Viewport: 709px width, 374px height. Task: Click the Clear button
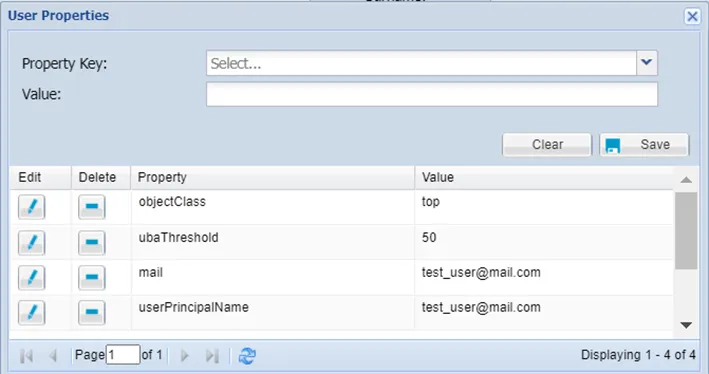[547, 145]
